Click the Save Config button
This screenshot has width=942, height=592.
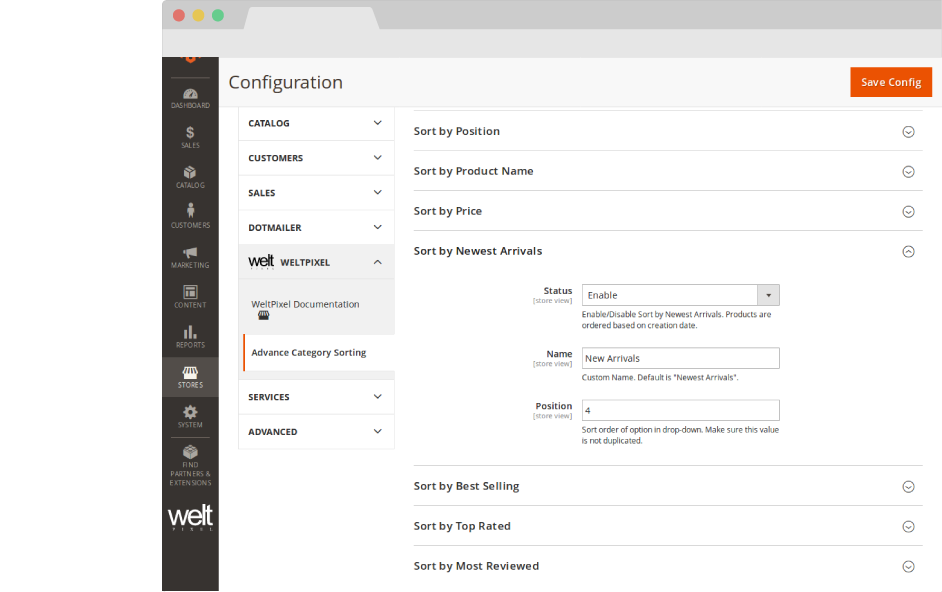[x=890, y=82]
